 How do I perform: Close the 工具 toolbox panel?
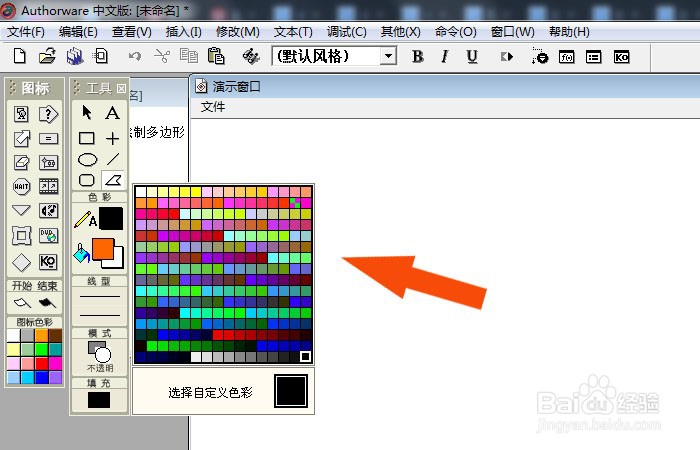tap(121, 88)
